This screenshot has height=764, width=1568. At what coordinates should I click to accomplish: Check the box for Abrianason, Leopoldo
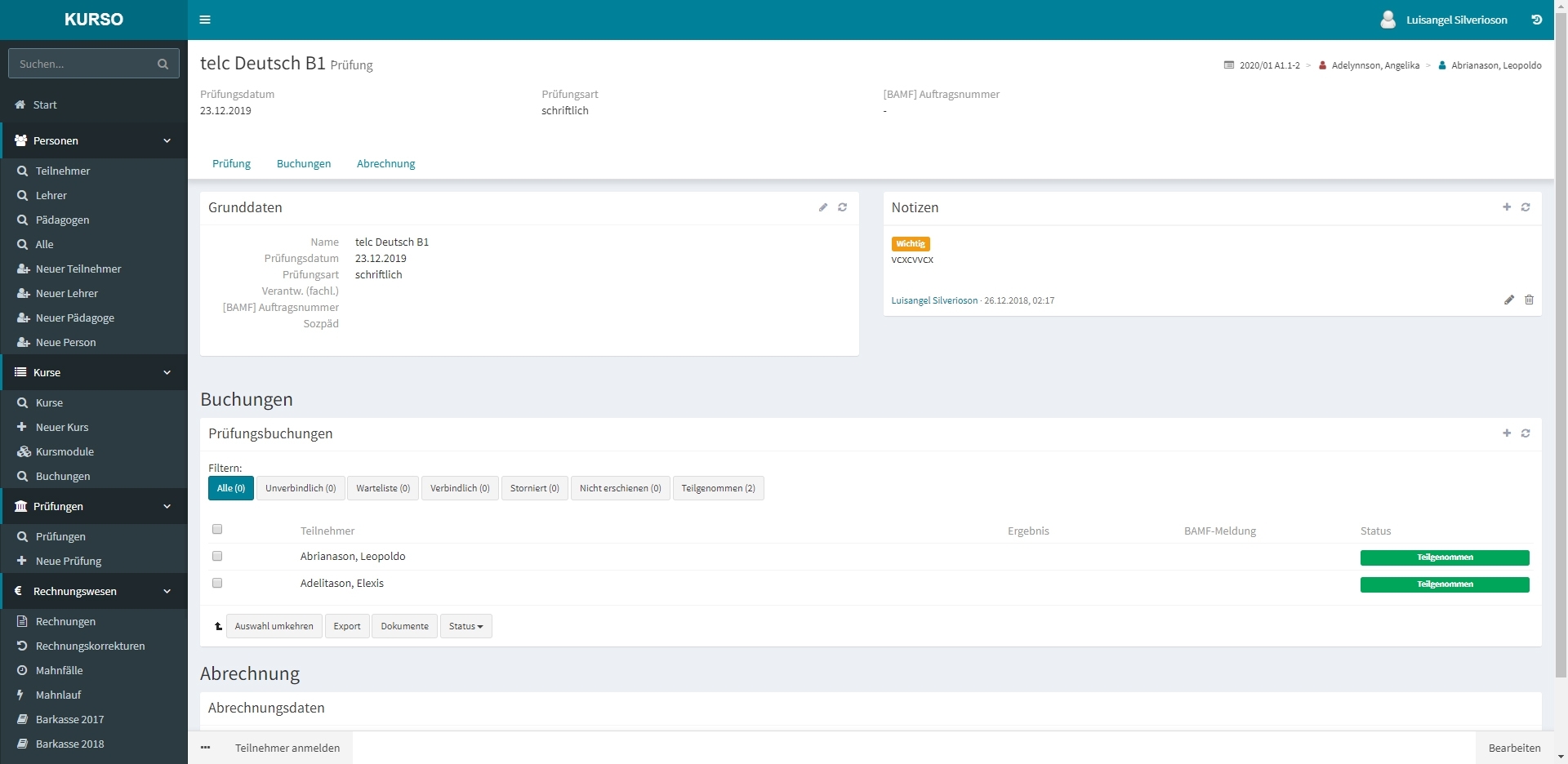tap(217, 556)
